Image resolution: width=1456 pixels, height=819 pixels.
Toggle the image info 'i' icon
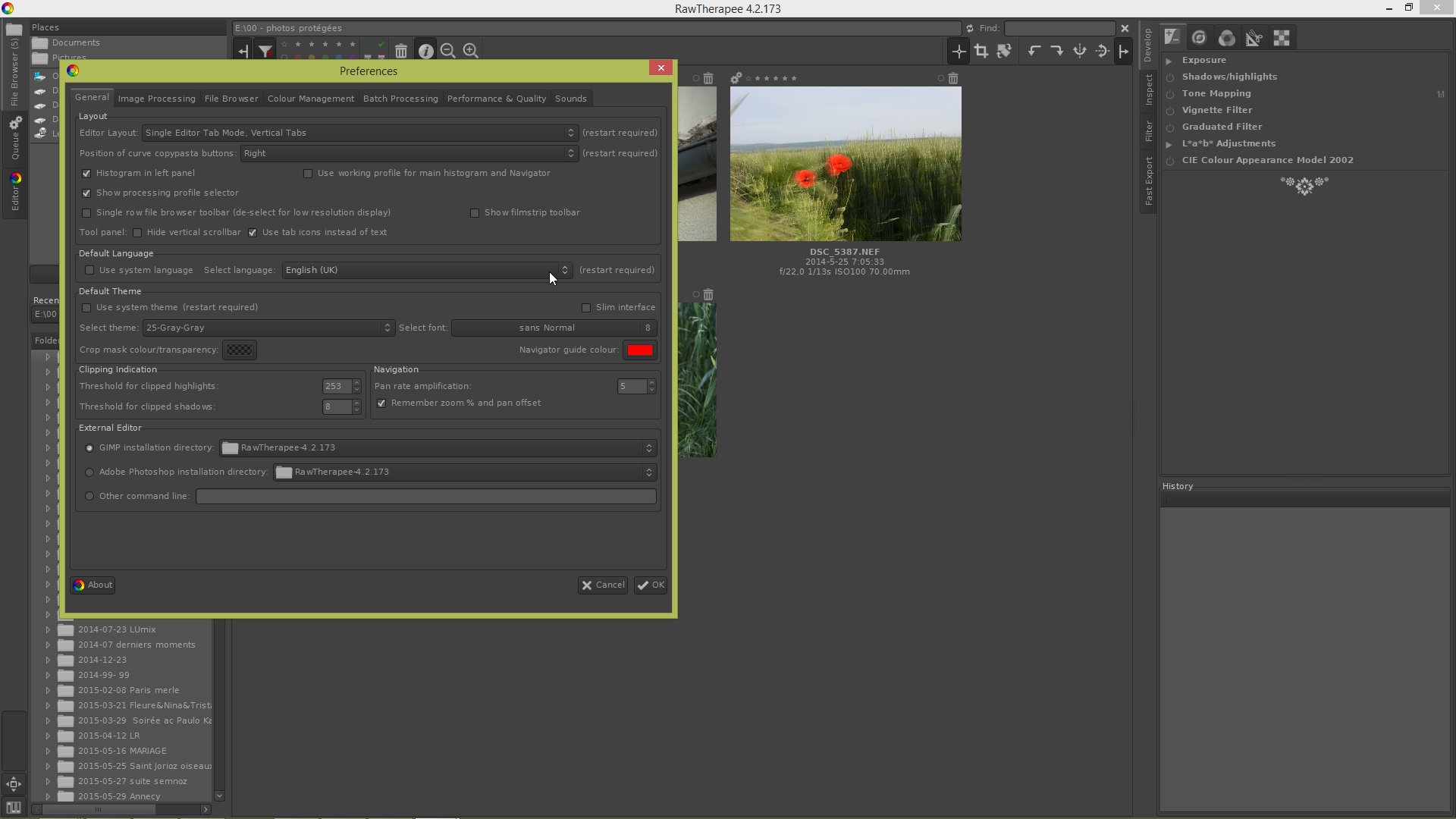tap(425, 51)
